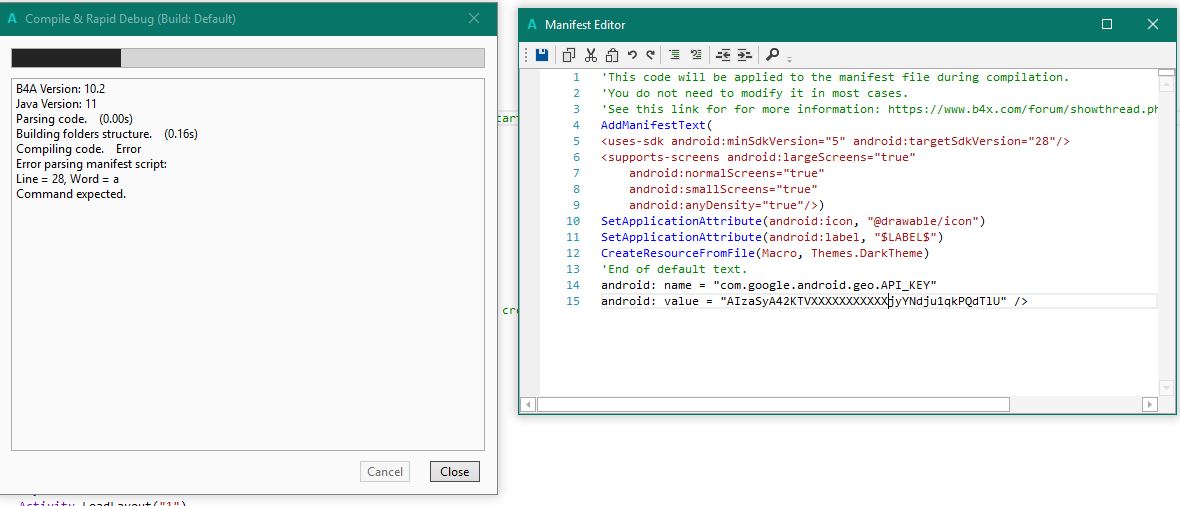Click the com.google.android.geo.API_KEY line
This screenshot has width=1180, height=506.
tap(768, 285)
